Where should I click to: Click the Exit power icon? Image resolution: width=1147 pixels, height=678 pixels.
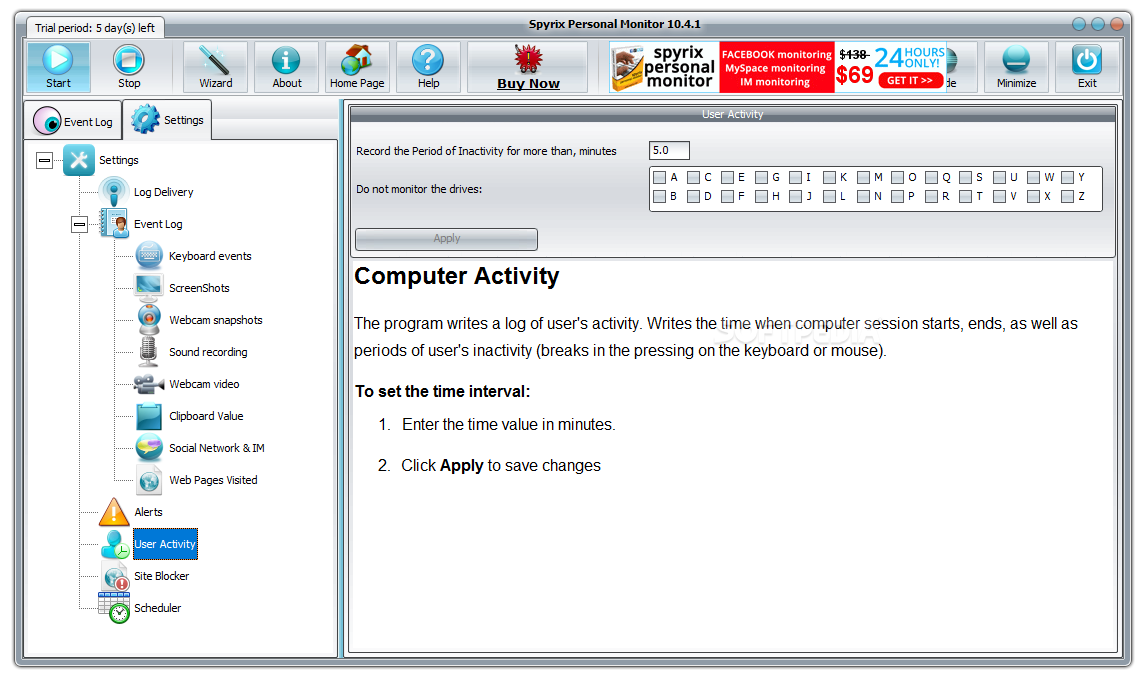[x=1087, y=60]
